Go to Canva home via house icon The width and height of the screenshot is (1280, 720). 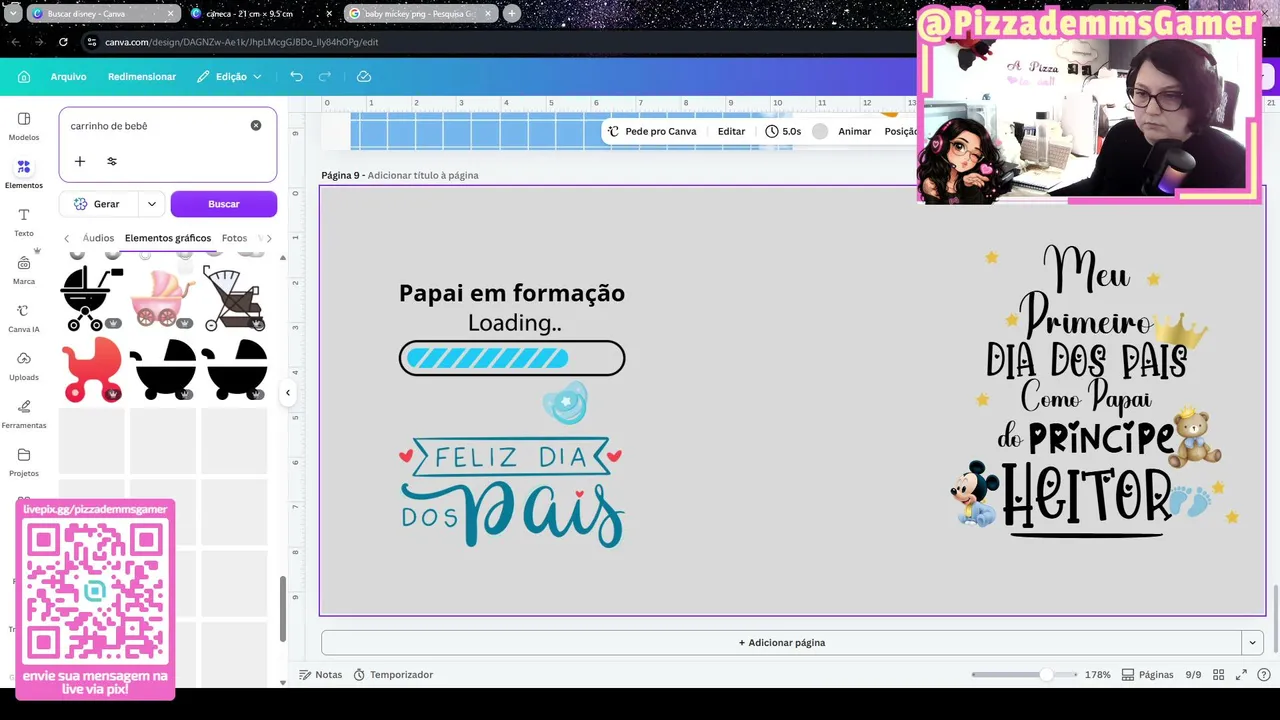pyautogui.click(x=24, y=77)
